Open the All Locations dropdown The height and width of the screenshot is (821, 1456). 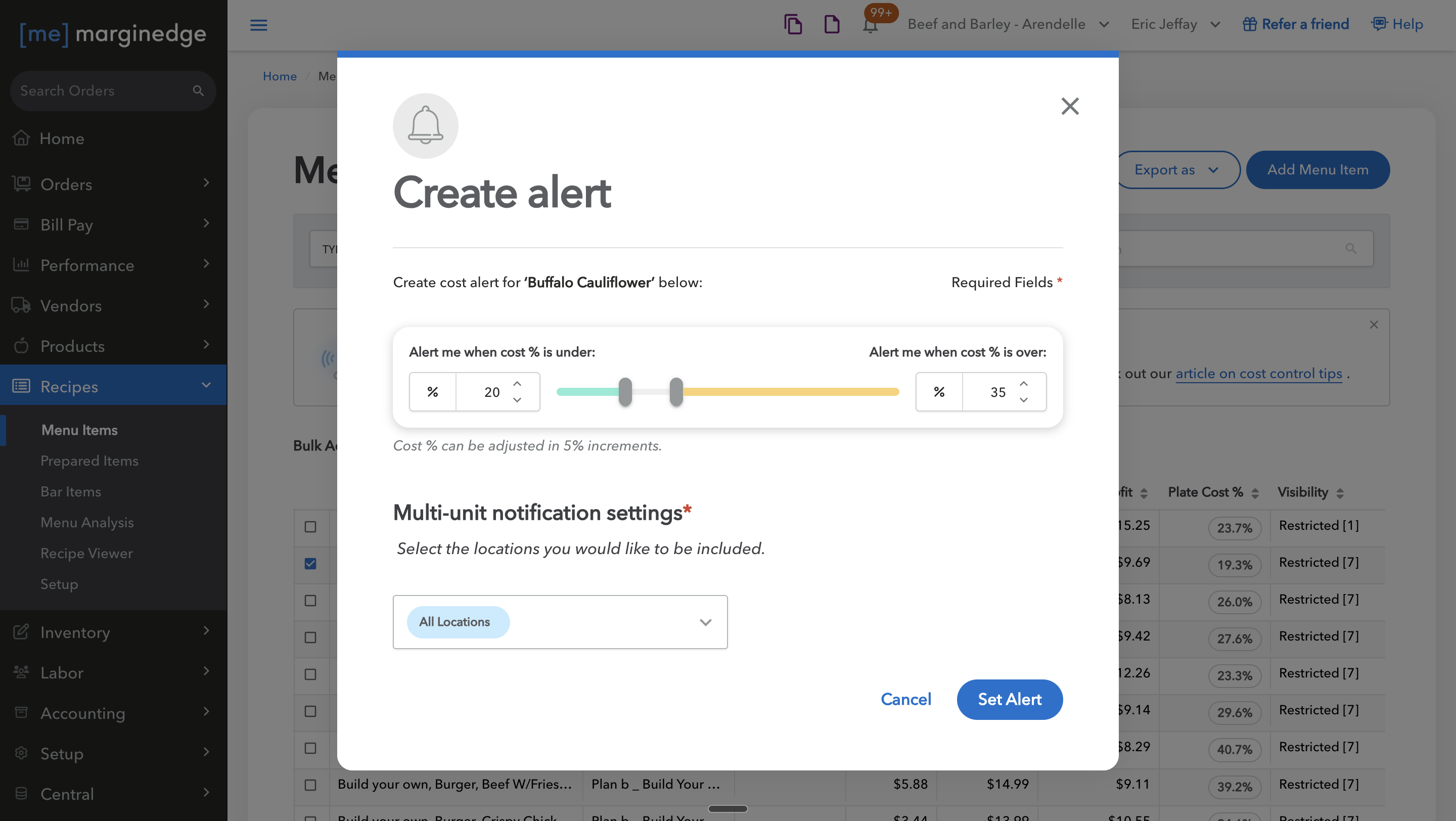tap(704, 622)
